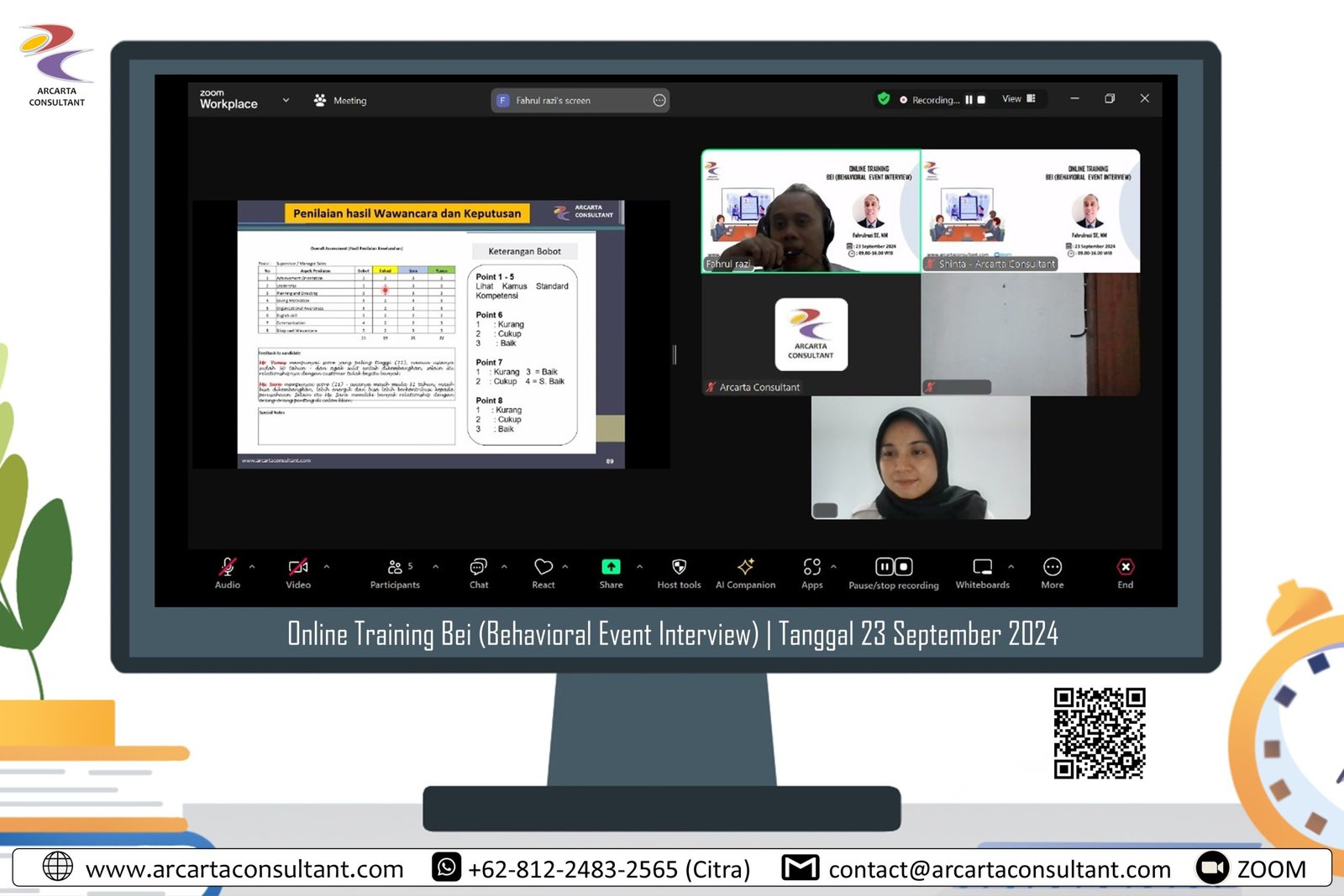The image size is (1344, 896).
Task: Expand the video options arrow
Action: point(327,567)
